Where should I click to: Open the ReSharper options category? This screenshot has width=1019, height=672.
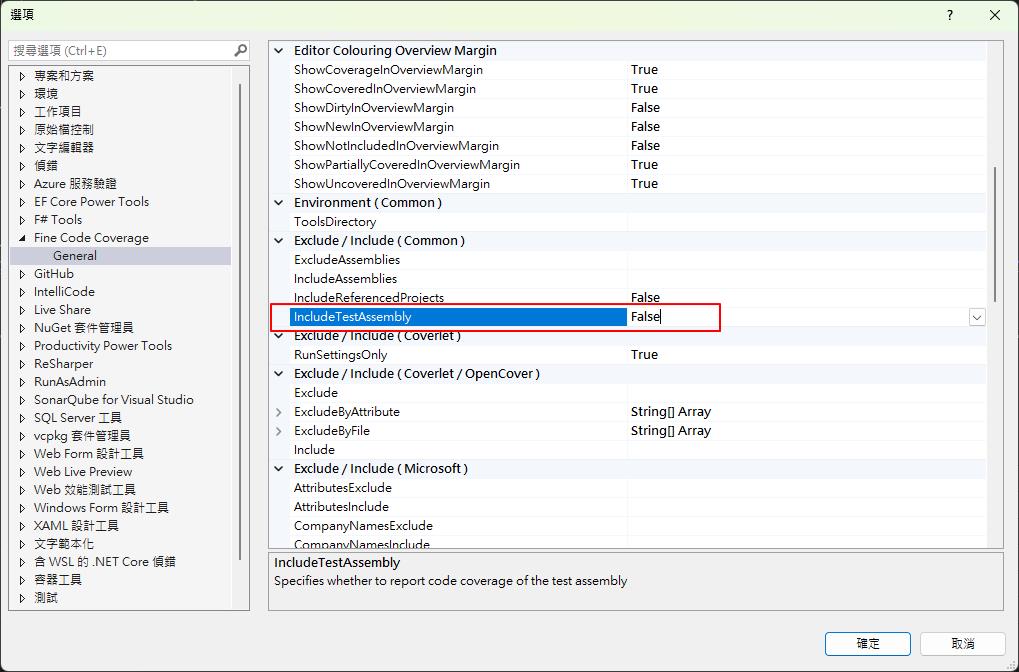click(64, 364)
